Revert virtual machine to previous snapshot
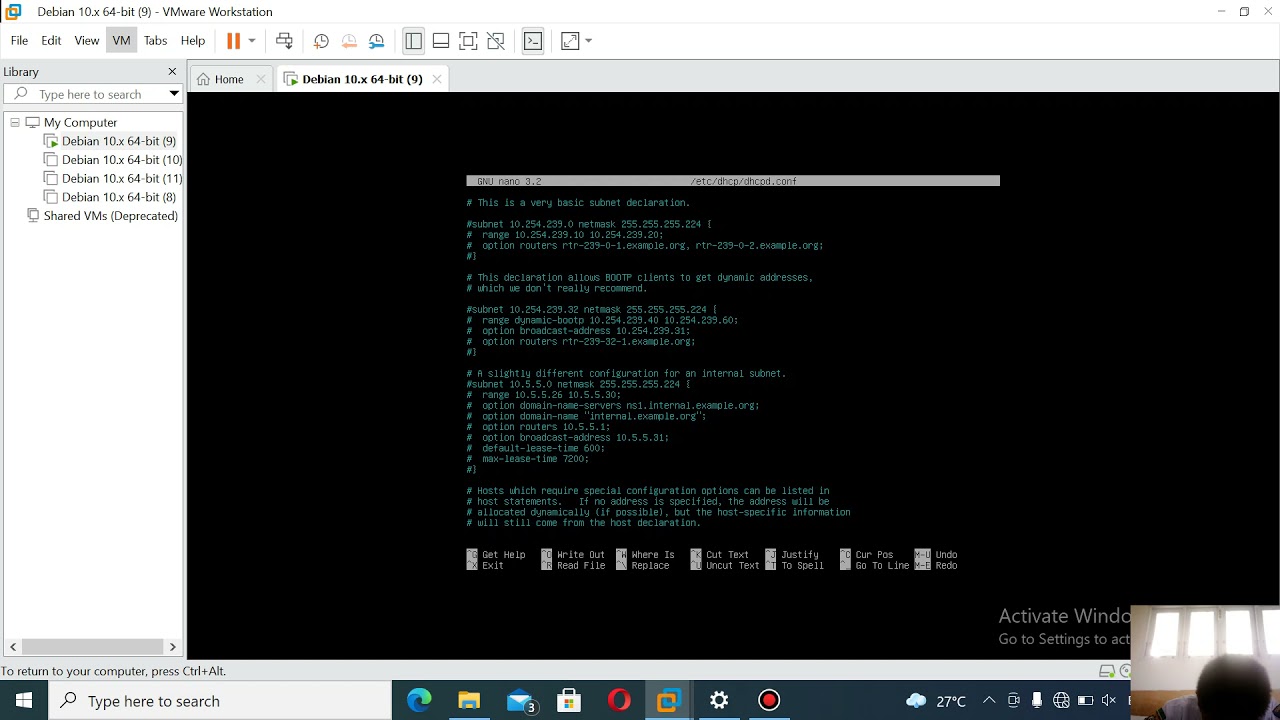This screenshot has width=1280, height=720. 349,41
